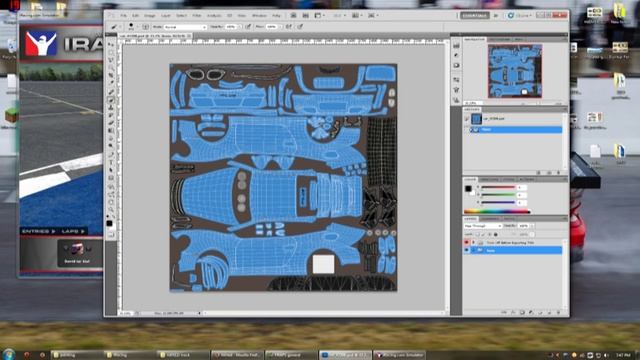
Task: Expand the 'Turn Off Before Exporting TGA' group
Action: [473, 242]
